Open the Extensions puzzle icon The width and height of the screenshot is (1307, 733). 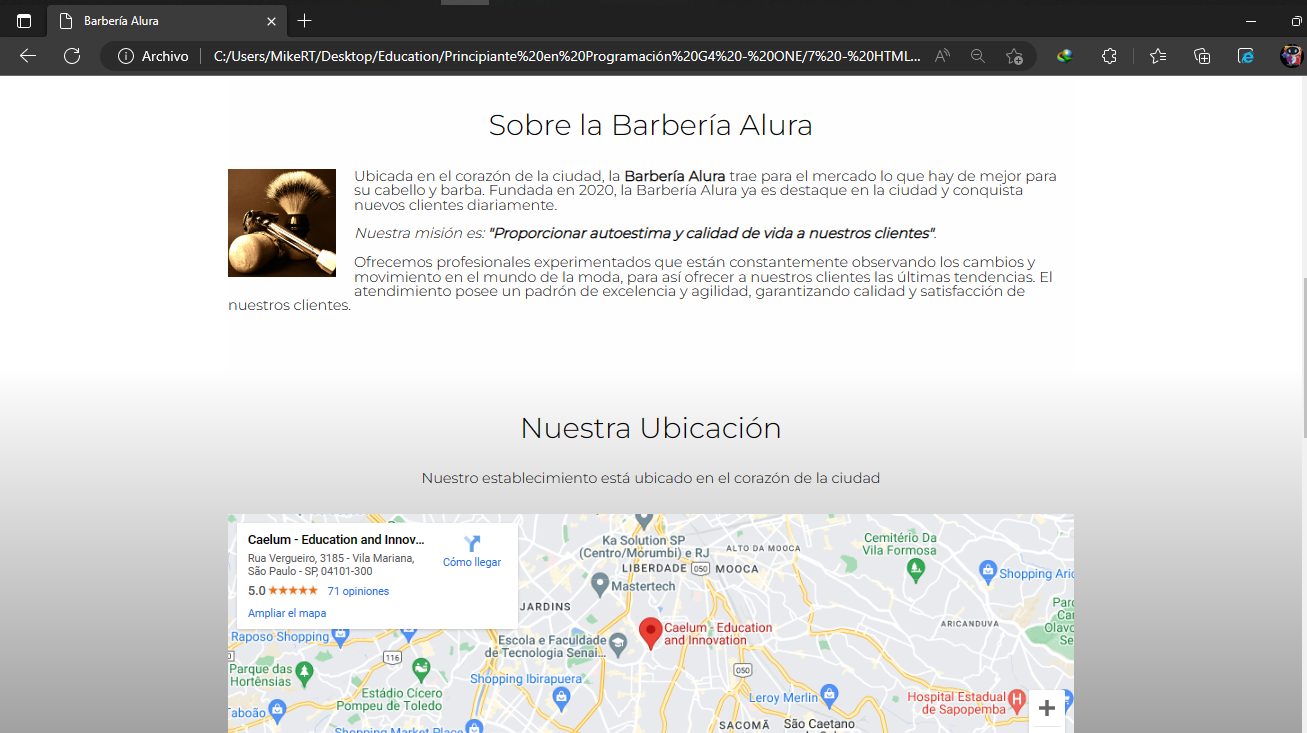pos(1109,56)
